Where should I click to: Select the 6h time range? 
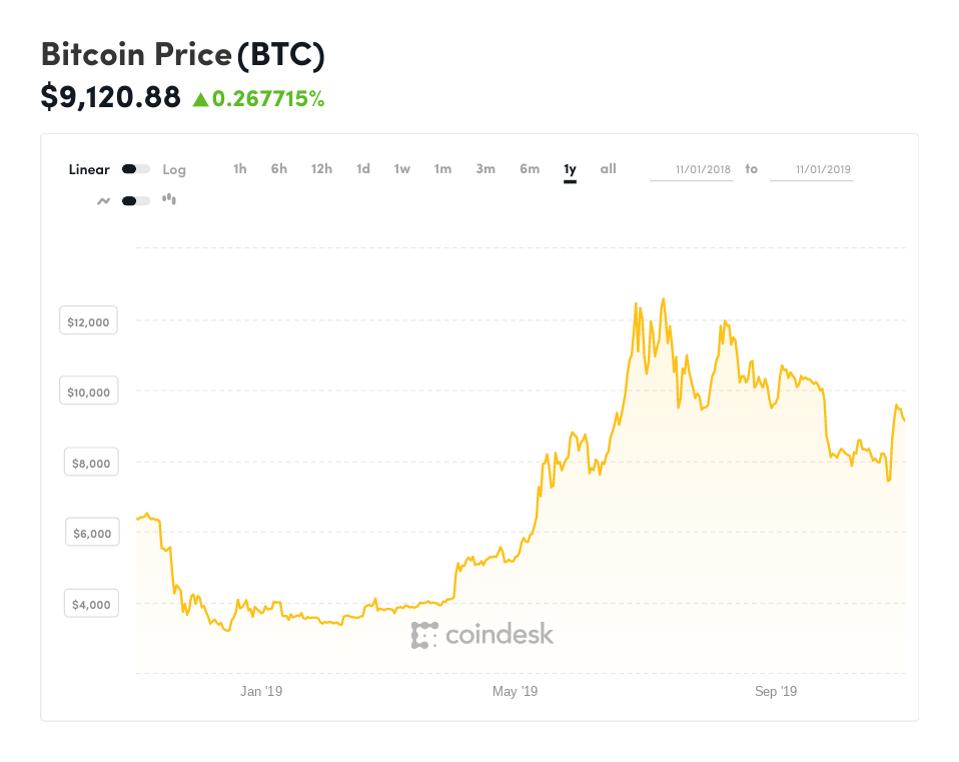278,170
